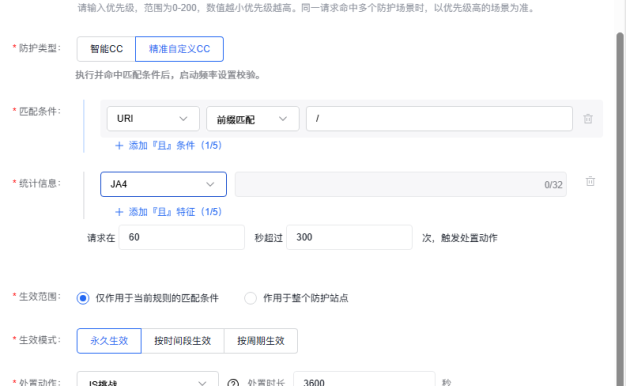The height and width of the screenshot is (386, 626).
Task: Click the request count field showing 300
Action: (349, 237)
